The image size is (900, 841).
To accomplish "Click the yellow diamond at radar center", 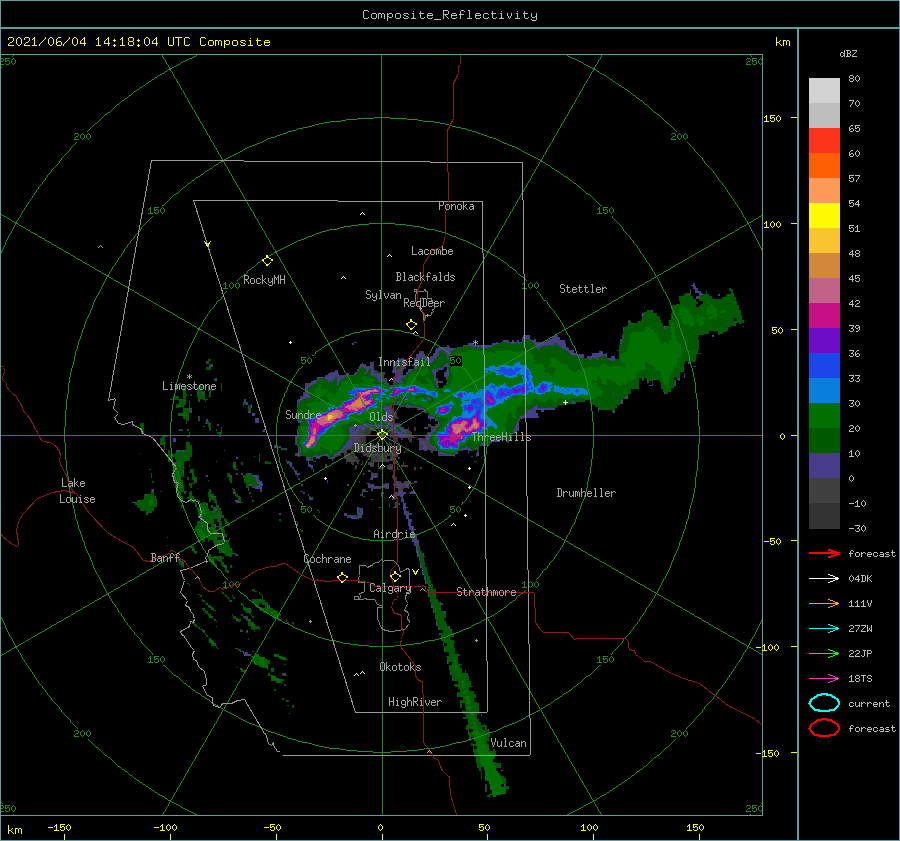I will [382, 435].
